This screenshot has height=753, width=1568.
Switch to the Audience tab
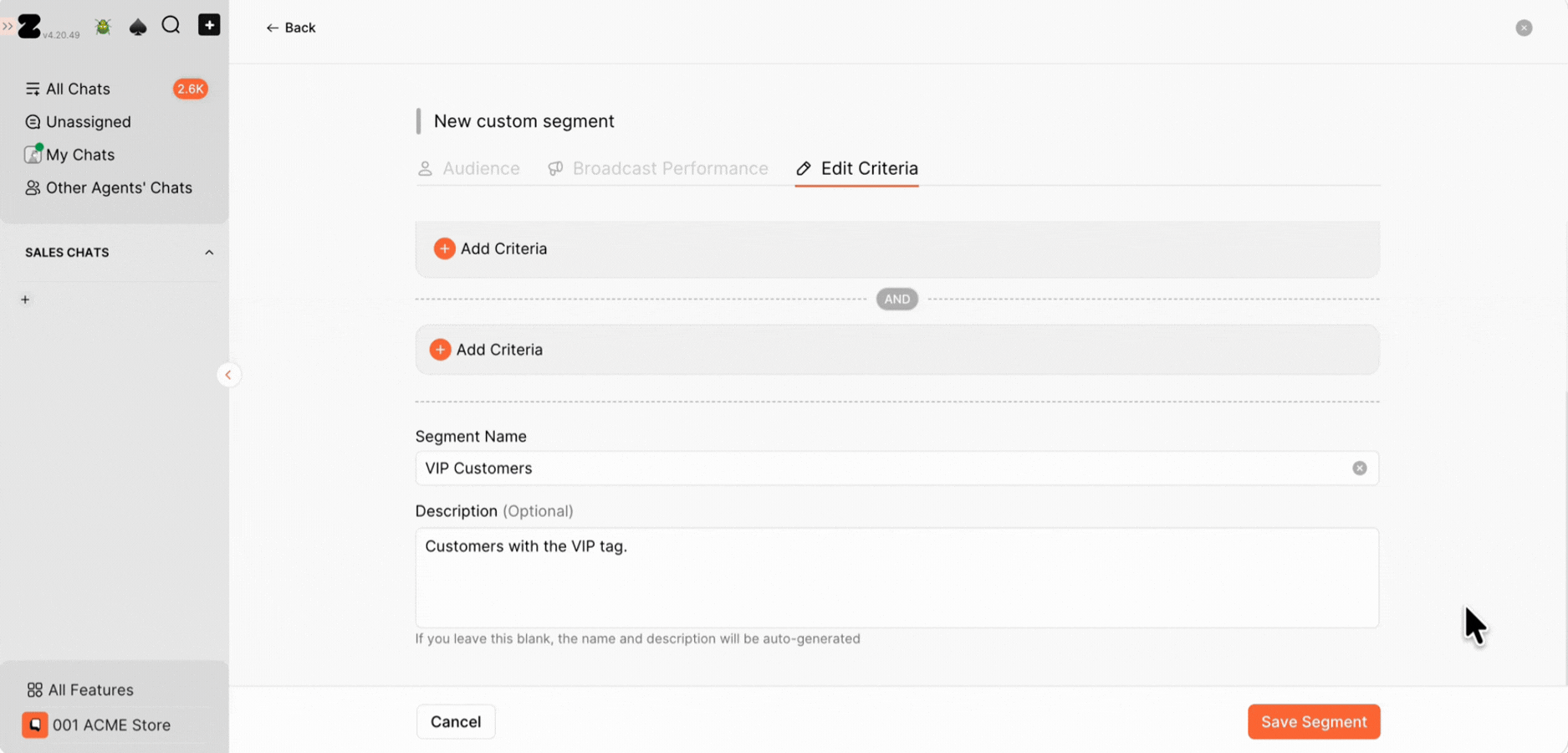coord(469,169)
